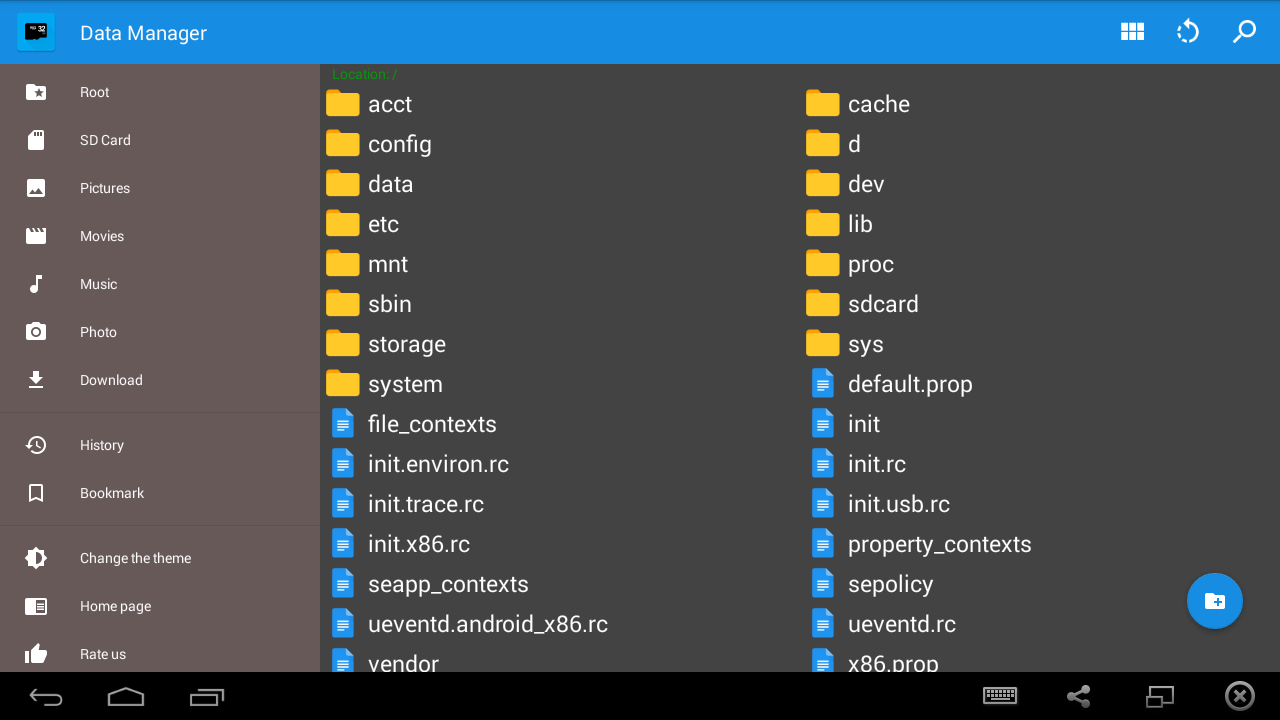Image resolution: width=1280 pixels, height=720 pixels.
Task: Toggle the grid view icon
Action: click(1132, 32)
